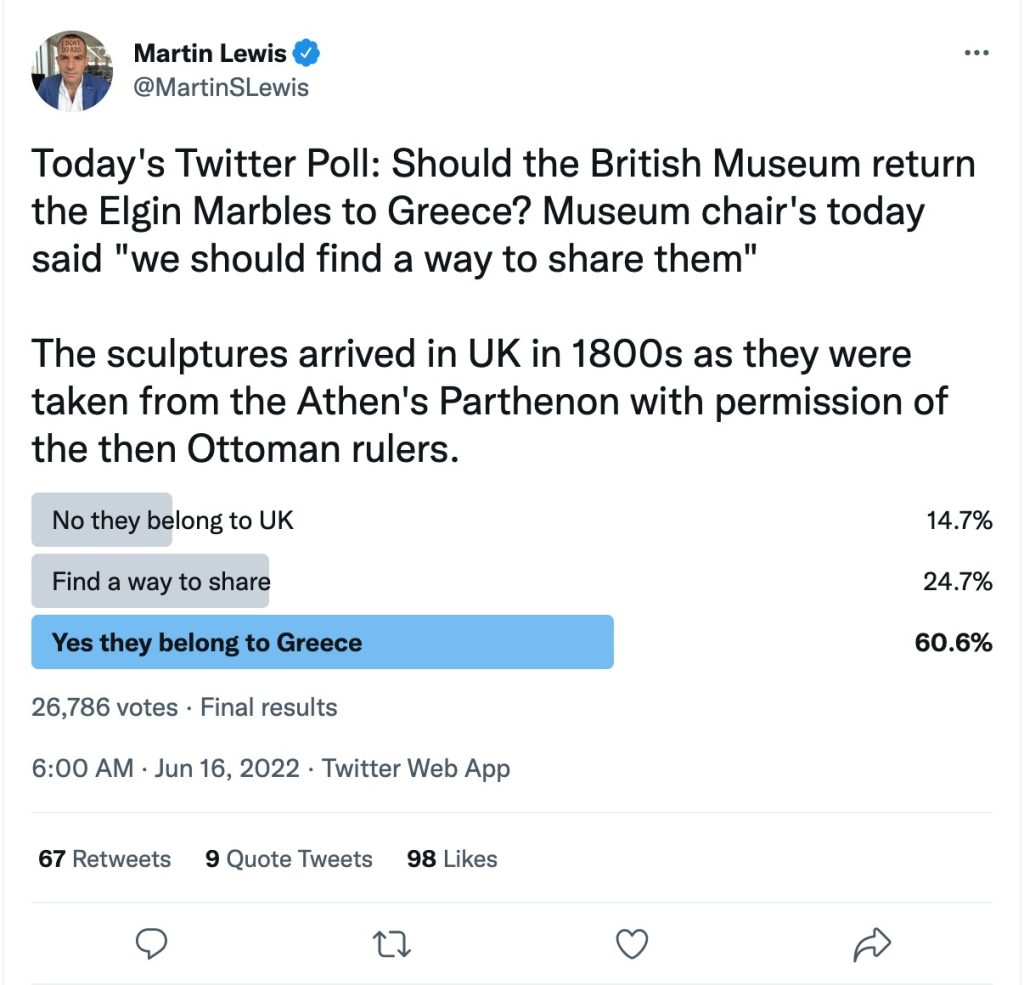Click the tweet text about Elgin Marbles

click(500, 211)
